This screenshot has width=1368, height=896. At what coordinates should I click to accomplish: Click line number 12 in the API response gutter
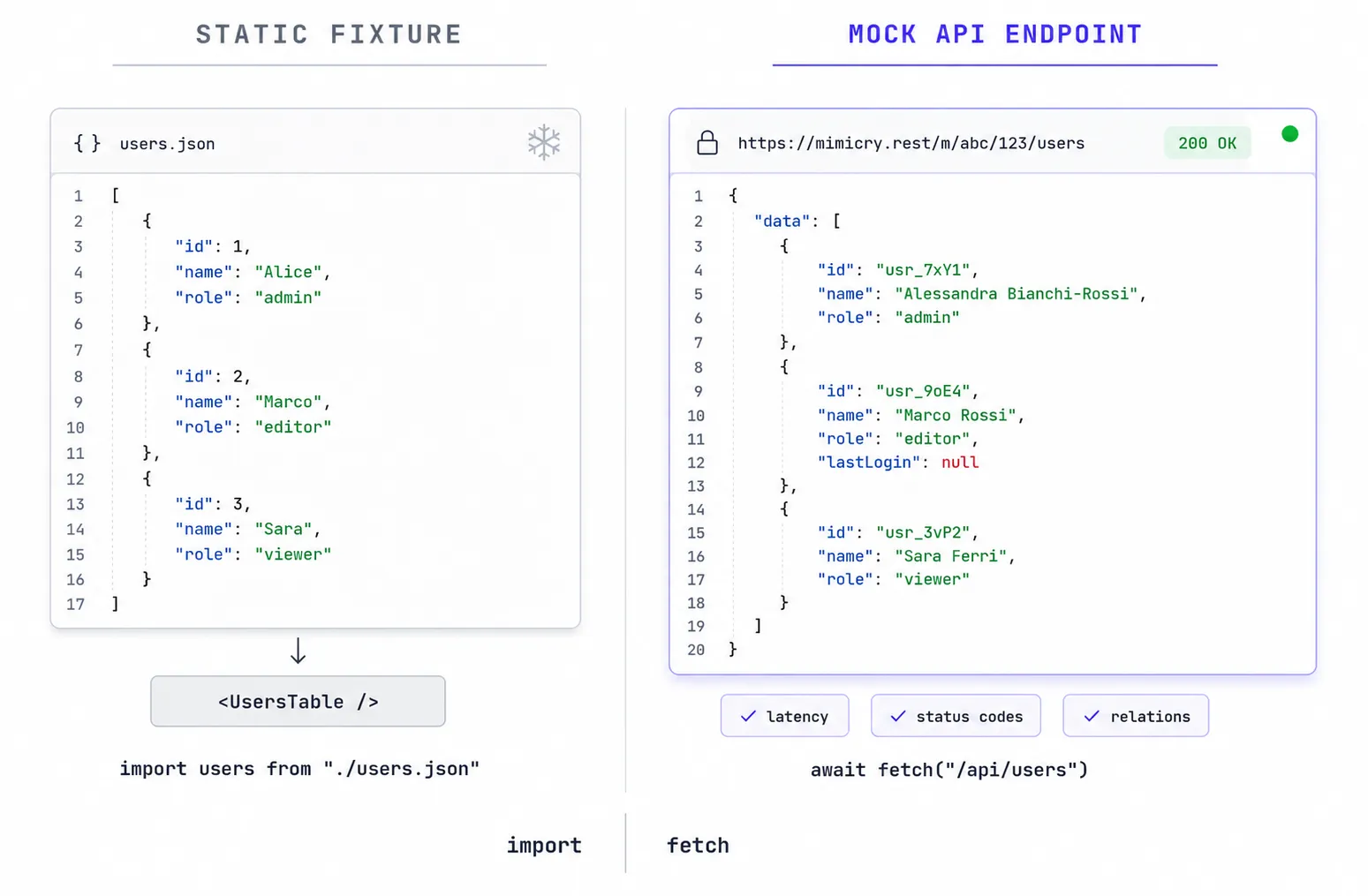tap(696, 463)
